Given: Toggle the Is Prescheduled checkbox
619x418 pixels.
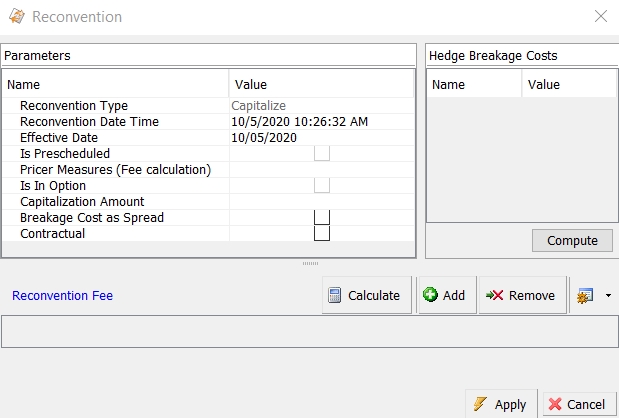Looking at the screenshot, I should (322, 154).
